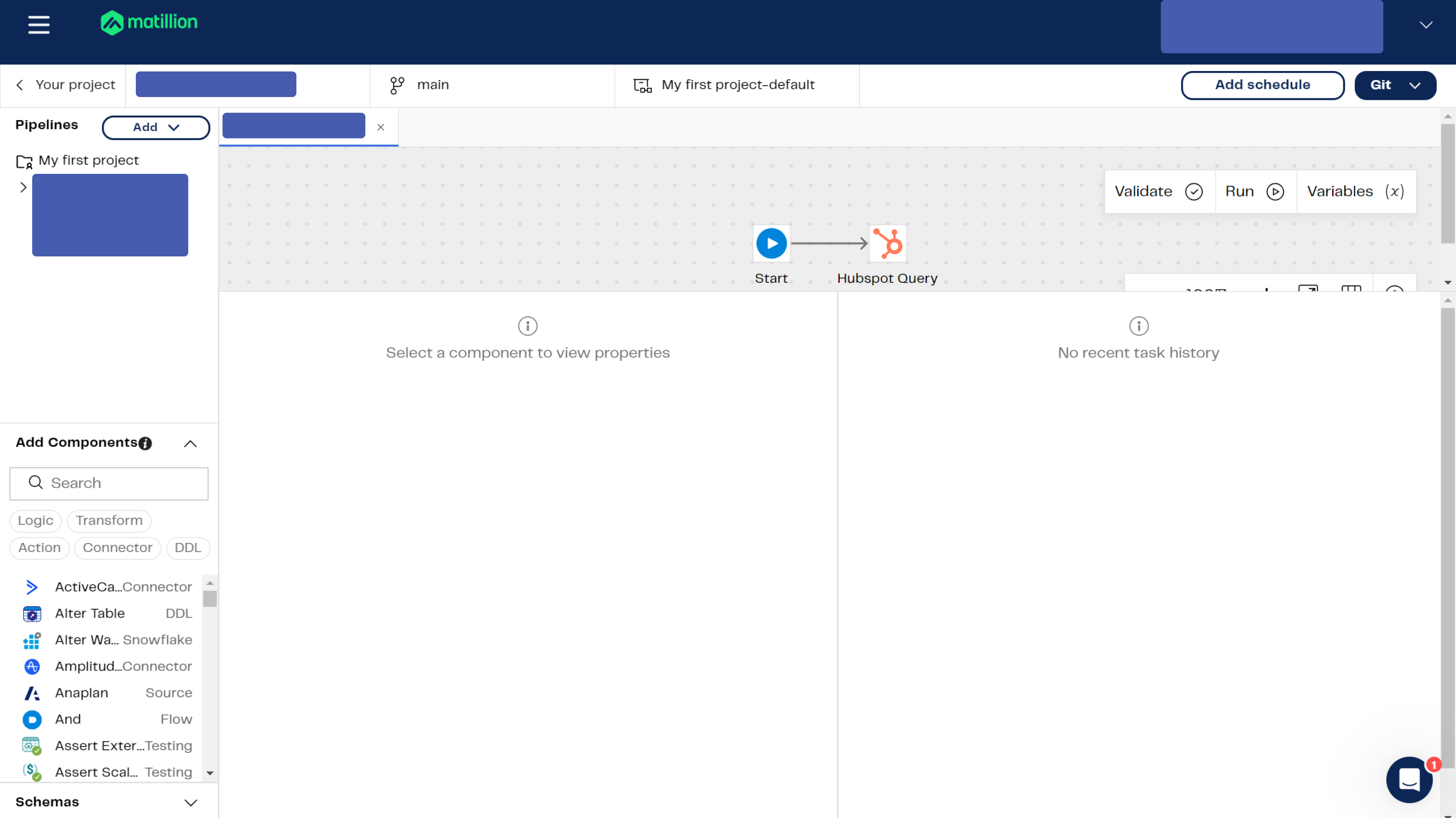1456x818 pixels.
Task: Select the Amplitude Connector icon
Action: [32, 666]
